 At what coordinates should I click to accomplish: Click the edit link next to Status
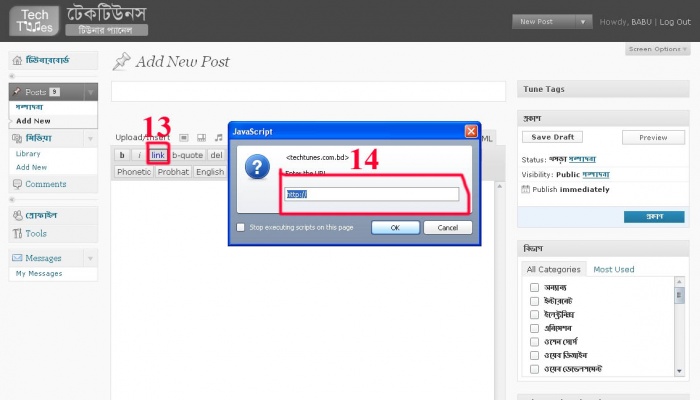pos(582,159)
